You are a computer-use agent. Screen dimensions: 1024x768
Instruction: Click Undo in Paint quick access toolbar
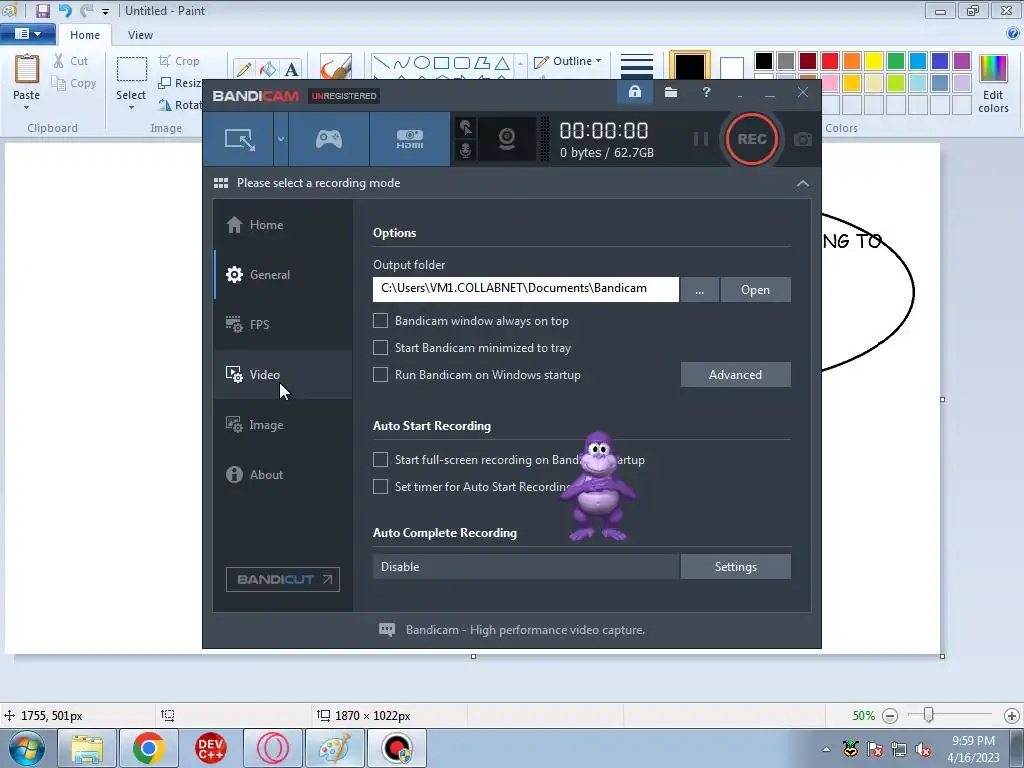[x=65, y=10]
